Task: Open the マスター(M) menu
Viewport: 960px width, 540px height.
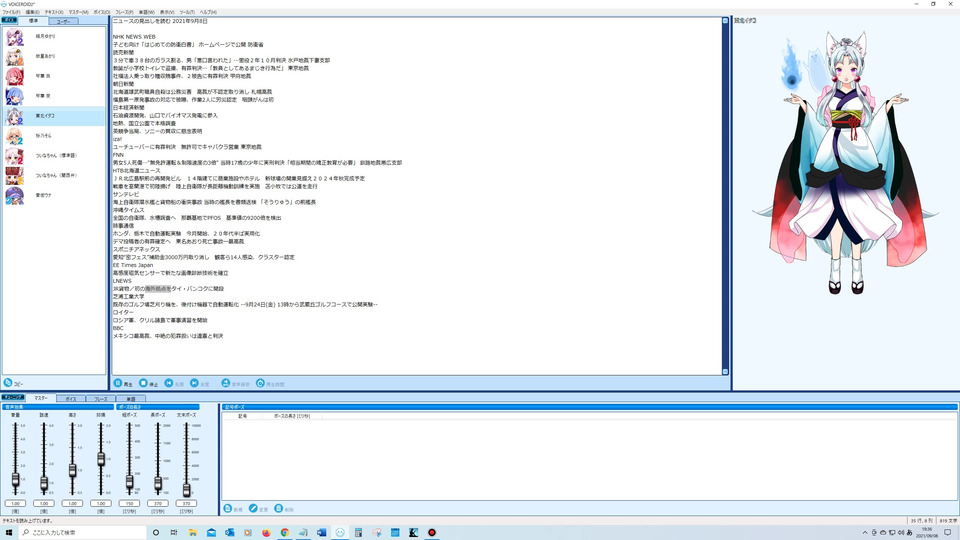Action: tap(78, 12)
